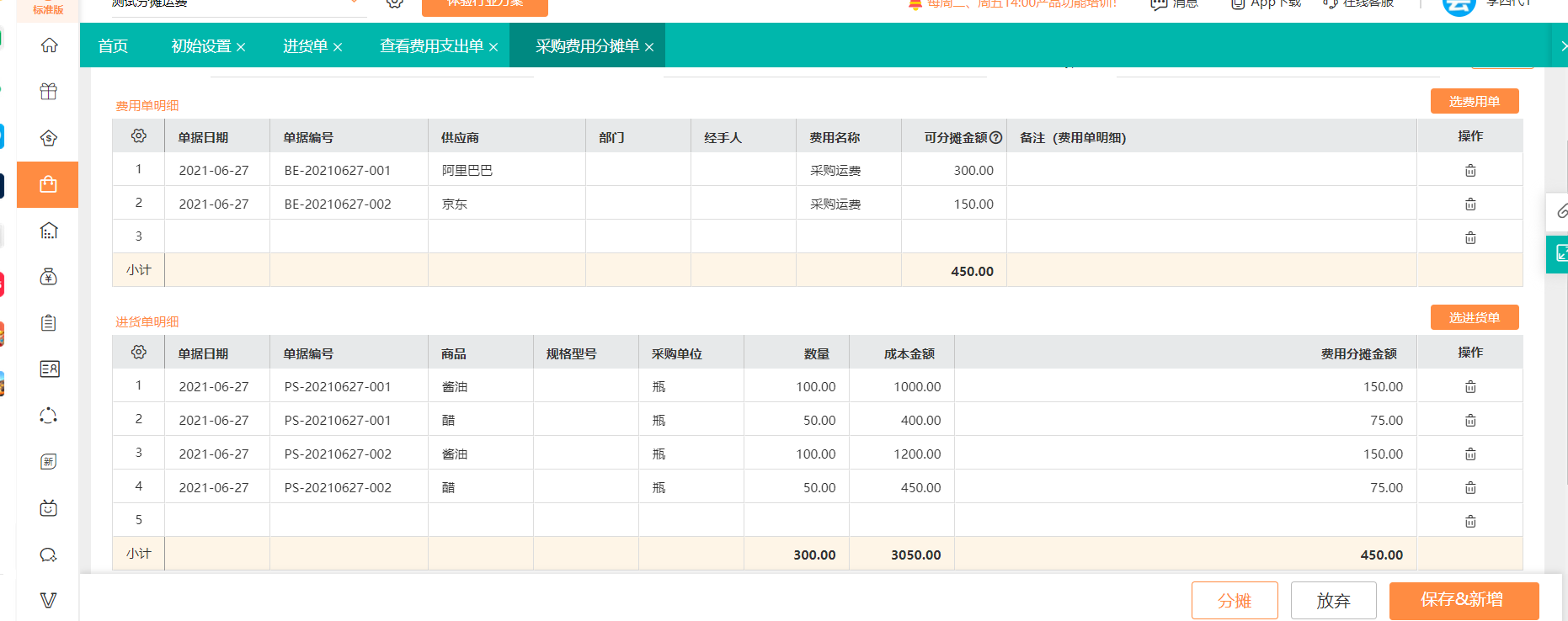Open column settings gear in 费用单明细 table

(x=139, y=136)
